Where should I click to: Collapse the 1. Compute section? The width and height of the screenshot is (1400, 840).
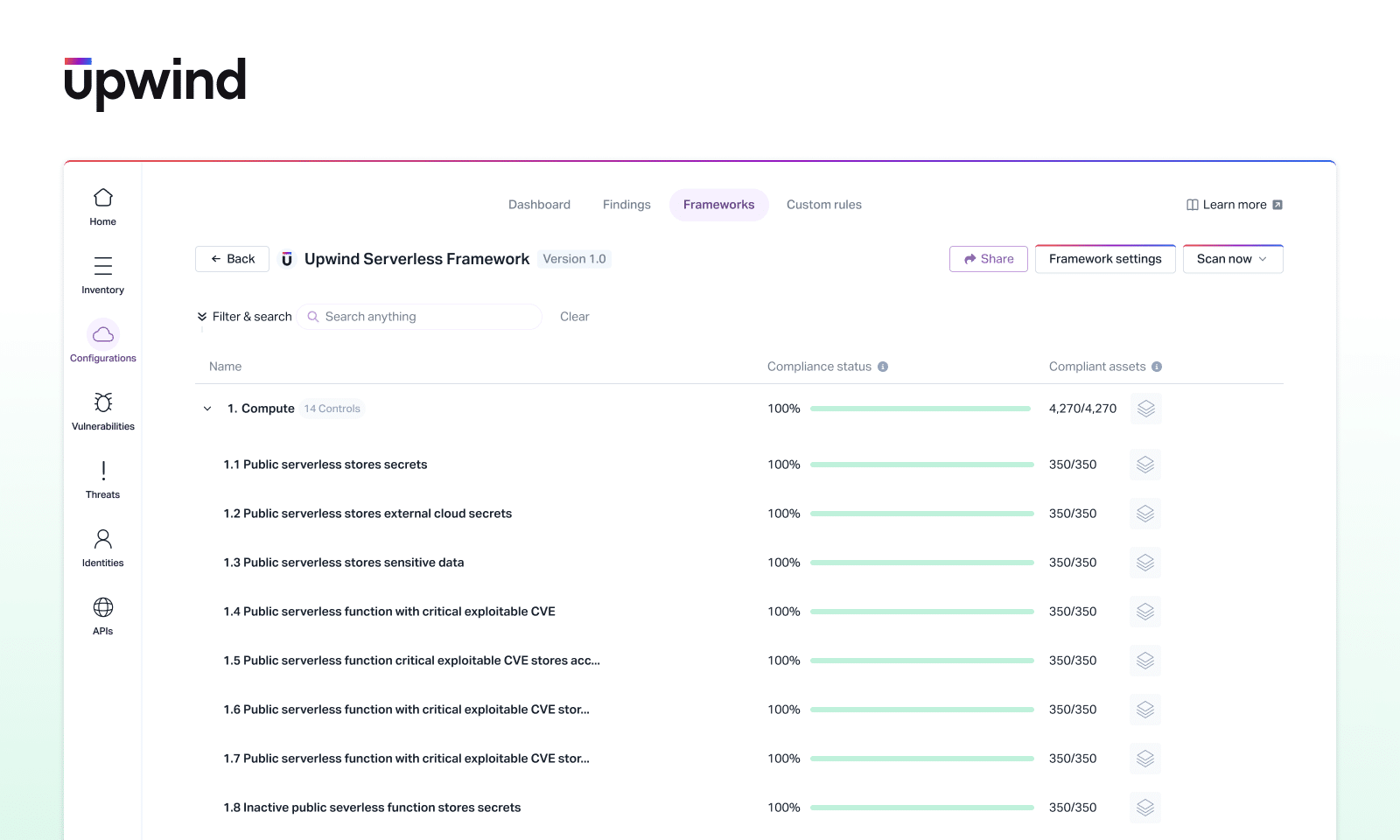tap(207, 409)
